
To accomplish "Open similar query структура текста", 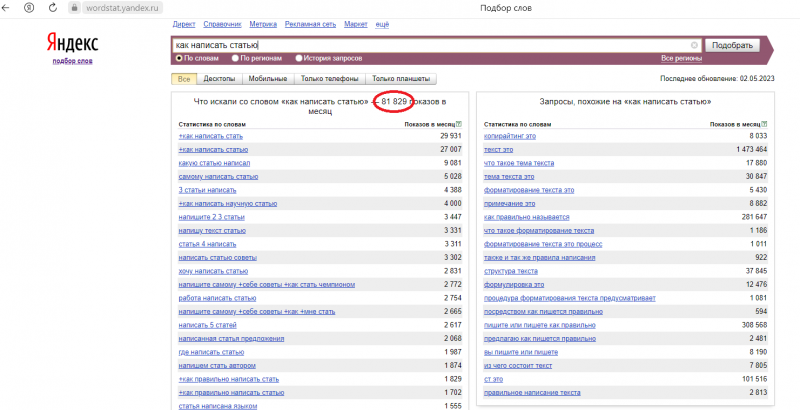I will (511, 271).
